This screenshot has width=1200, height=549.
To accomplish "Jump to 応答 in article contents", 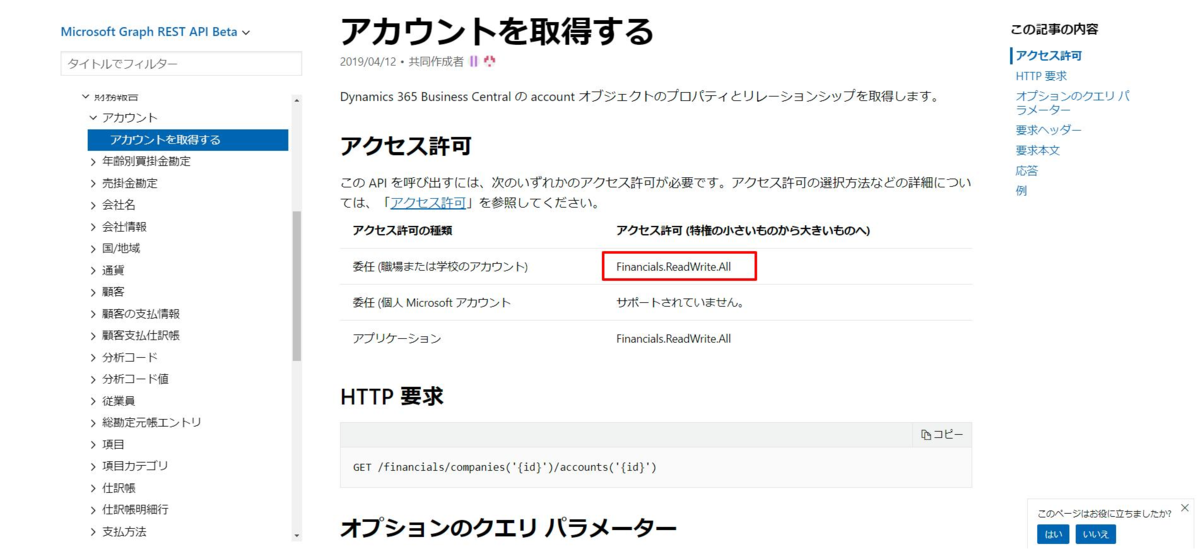I will tap(1027, 171).
